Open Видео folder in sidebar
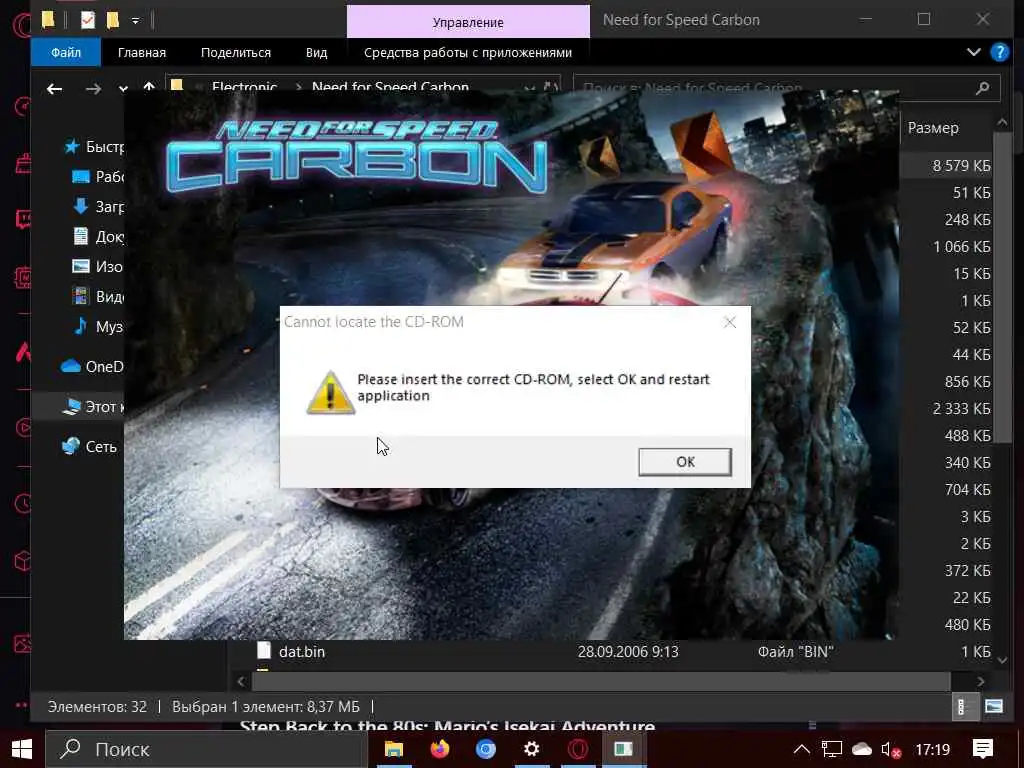 [x=97, y=296]
